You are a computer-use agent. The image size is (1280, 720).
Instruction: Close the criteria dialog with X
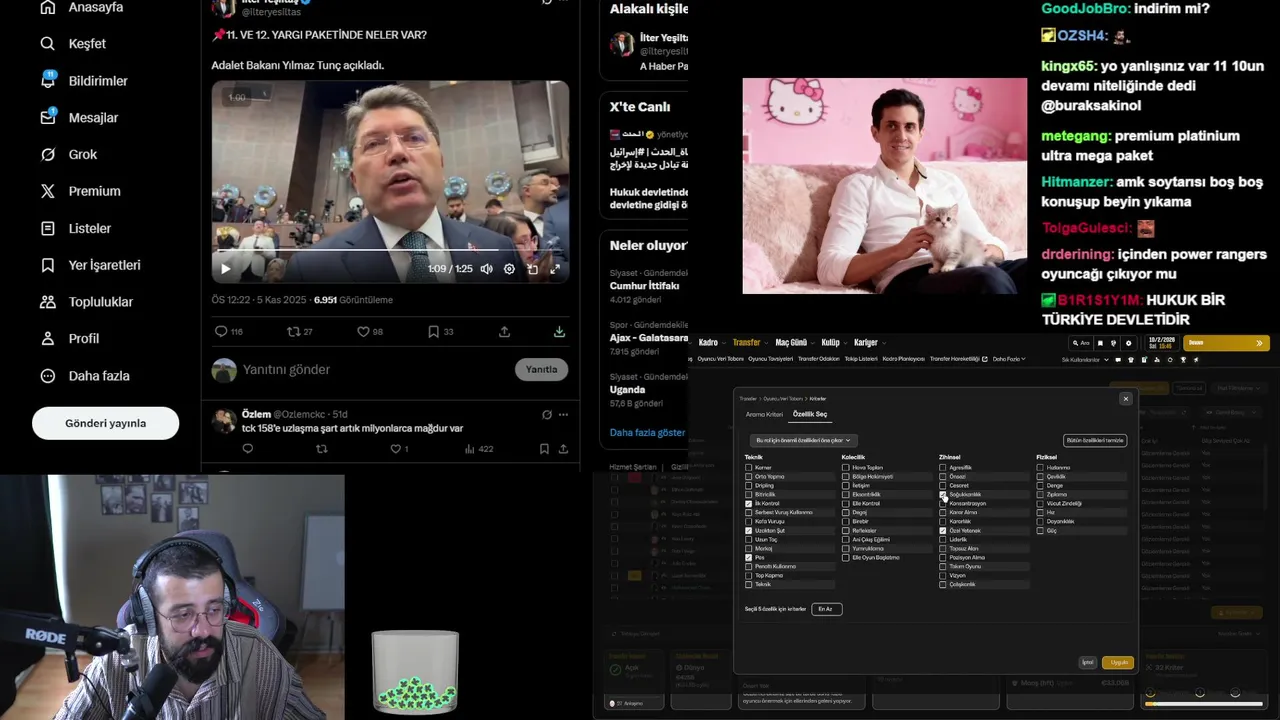coord(1125,398)
